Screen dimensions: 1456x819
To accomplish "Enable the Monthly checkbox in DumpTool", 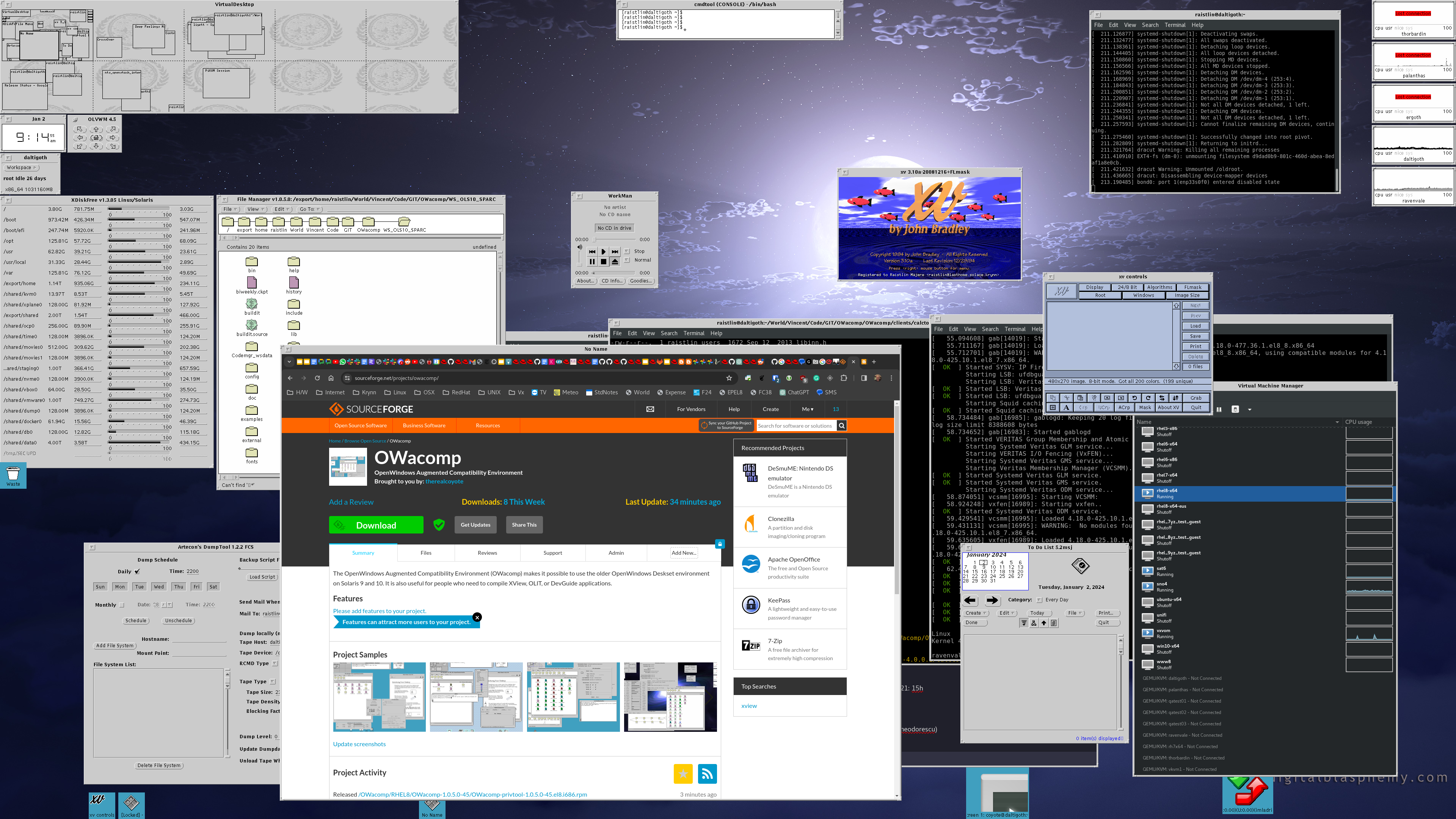I will click(121, 605).
